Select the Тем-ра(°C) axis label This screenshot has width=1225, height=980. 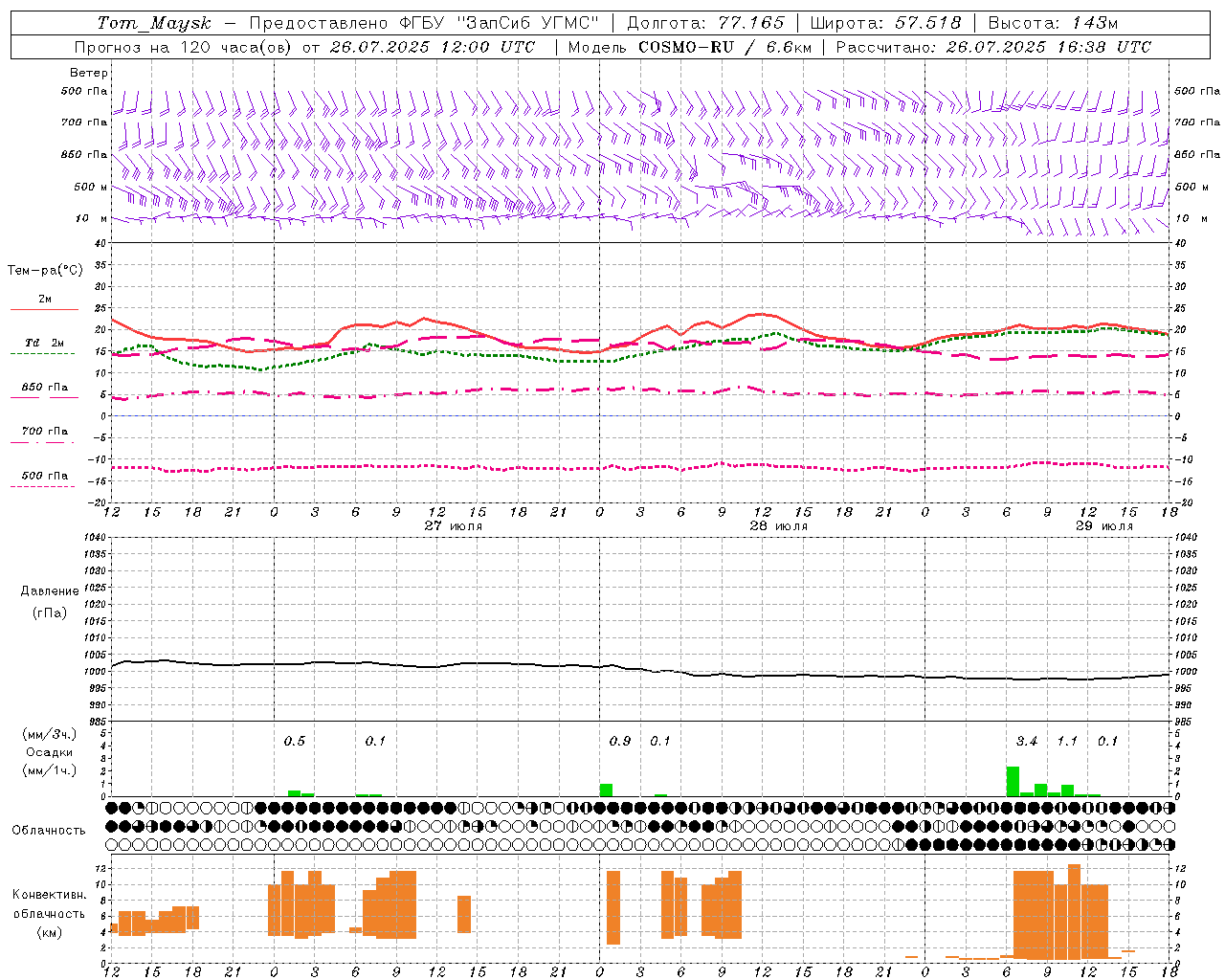tap(45, 271)
